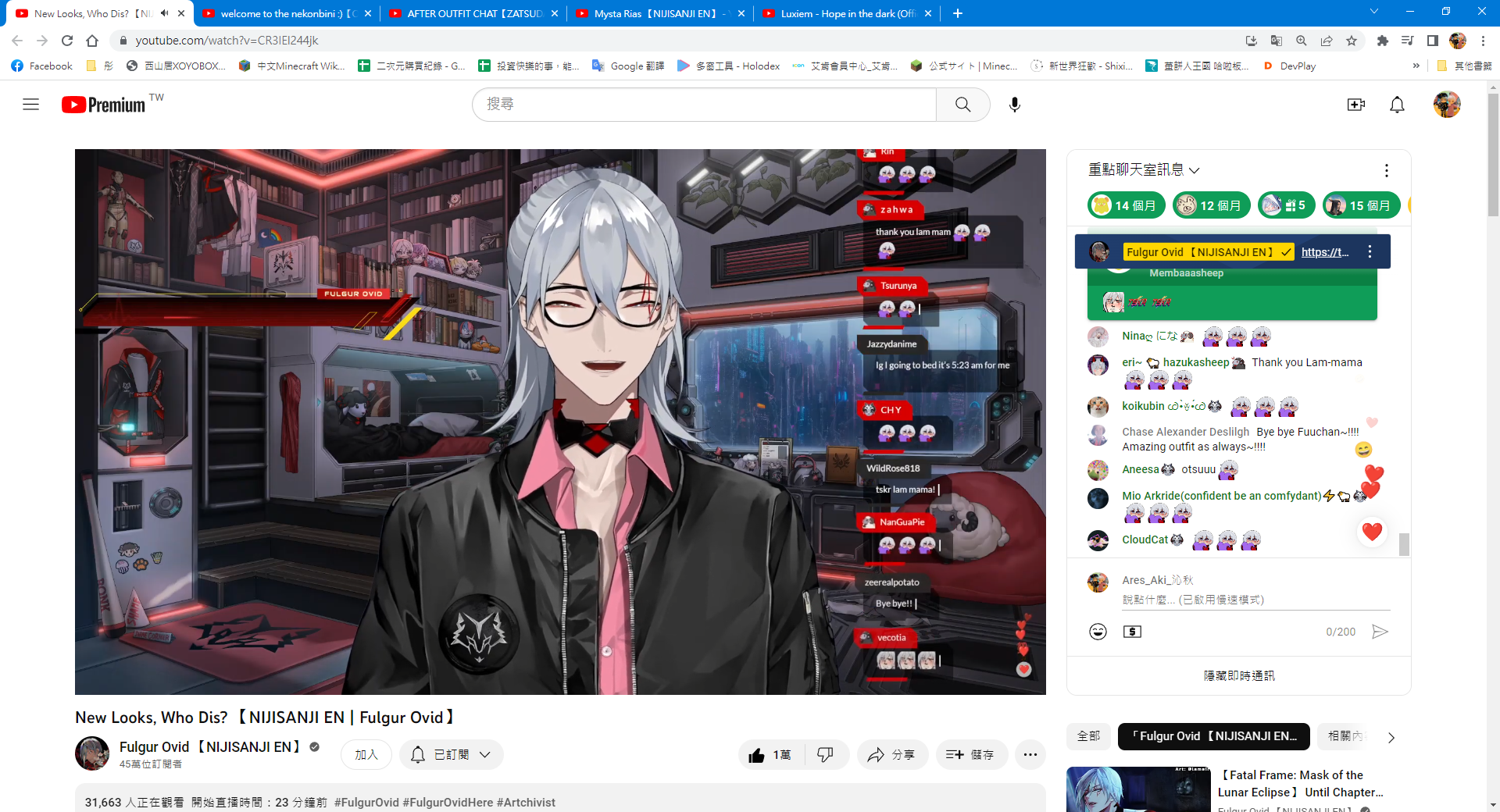
Task: Go to YouTube Premium home logo
Action: 104,105
